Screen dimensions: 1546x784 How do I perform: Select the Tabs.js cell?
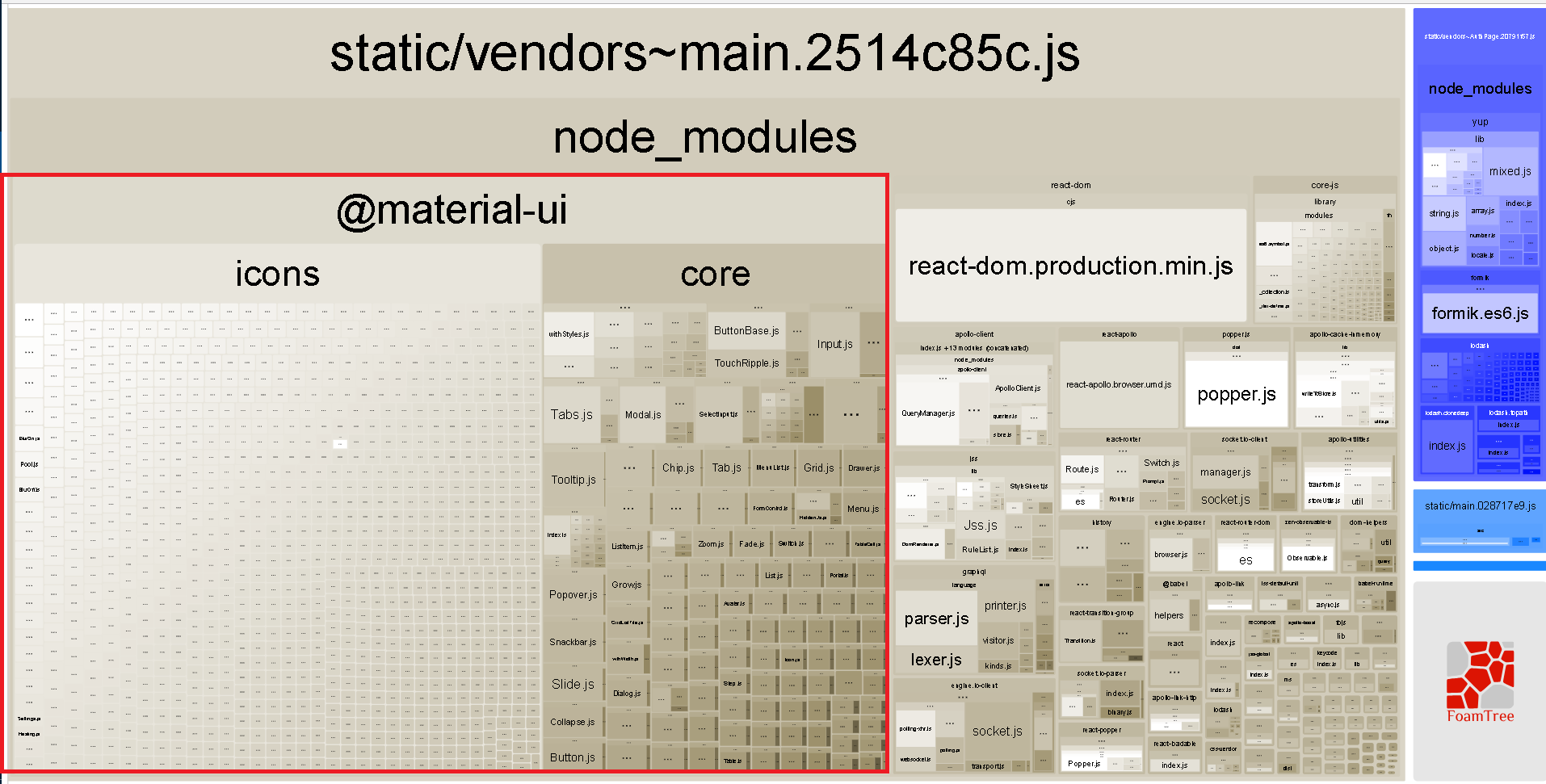(572, 414)
